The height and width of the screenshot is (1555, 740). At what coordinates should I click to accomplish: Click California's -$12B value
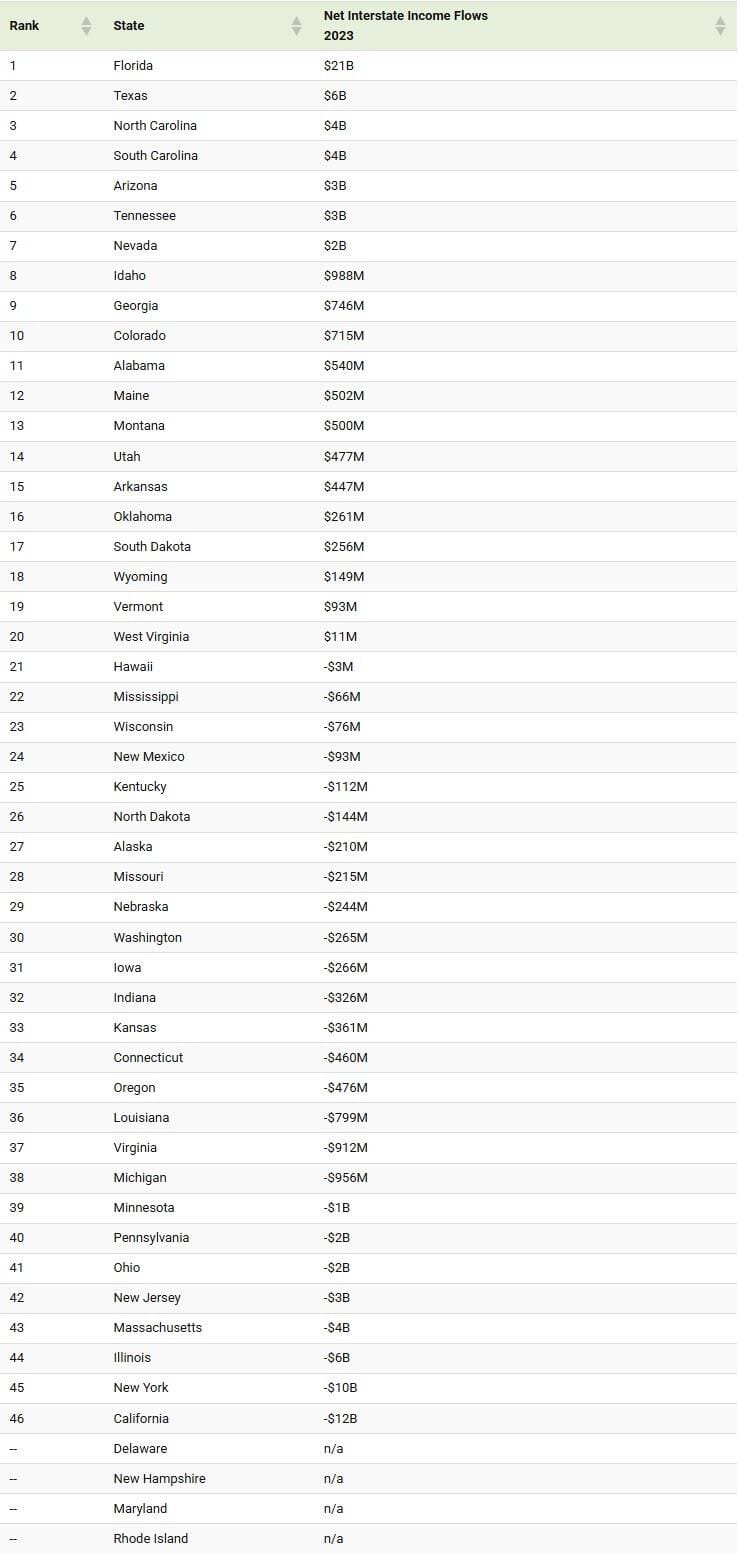coord(340,1419)
